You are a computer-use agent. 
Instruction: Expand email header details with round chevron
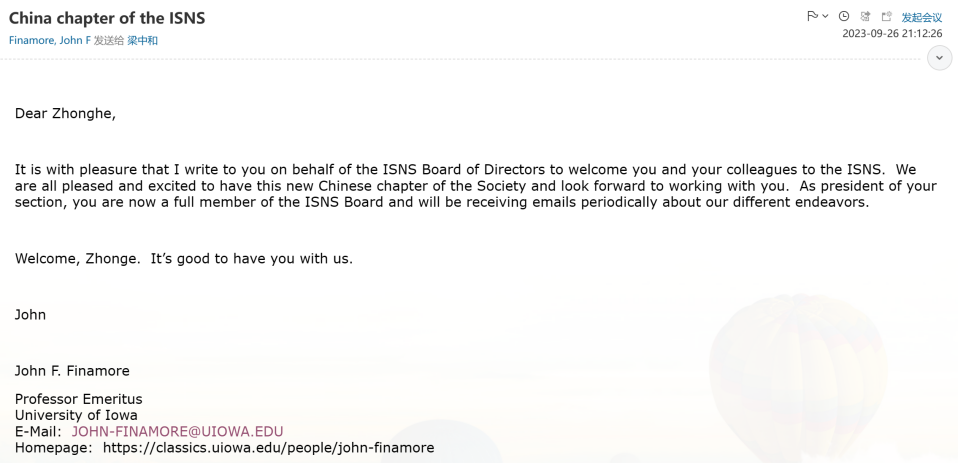point(940,58)
